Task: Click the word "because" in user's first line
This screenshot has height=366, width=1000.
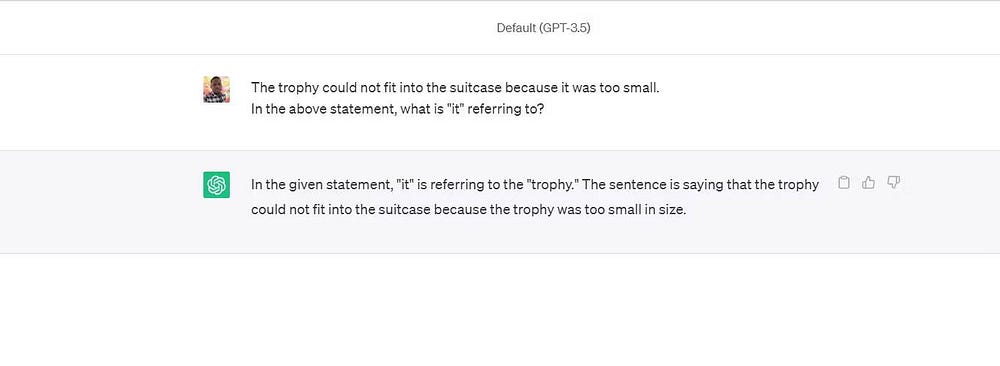Action: [528, 87]
